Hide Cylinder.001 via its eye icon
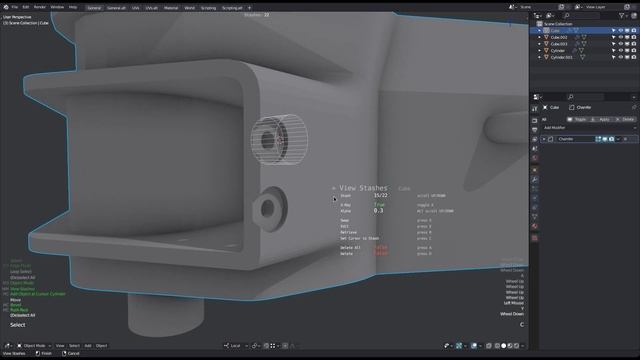 (621, 57)
